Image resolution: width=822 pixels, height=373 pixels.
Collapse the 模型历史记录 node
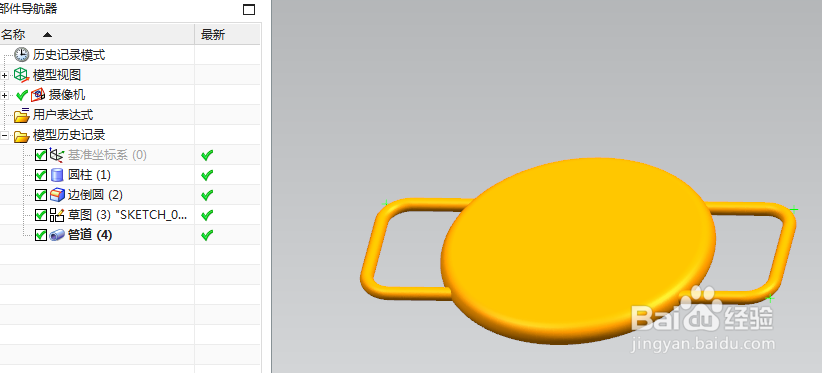[5, 136]
